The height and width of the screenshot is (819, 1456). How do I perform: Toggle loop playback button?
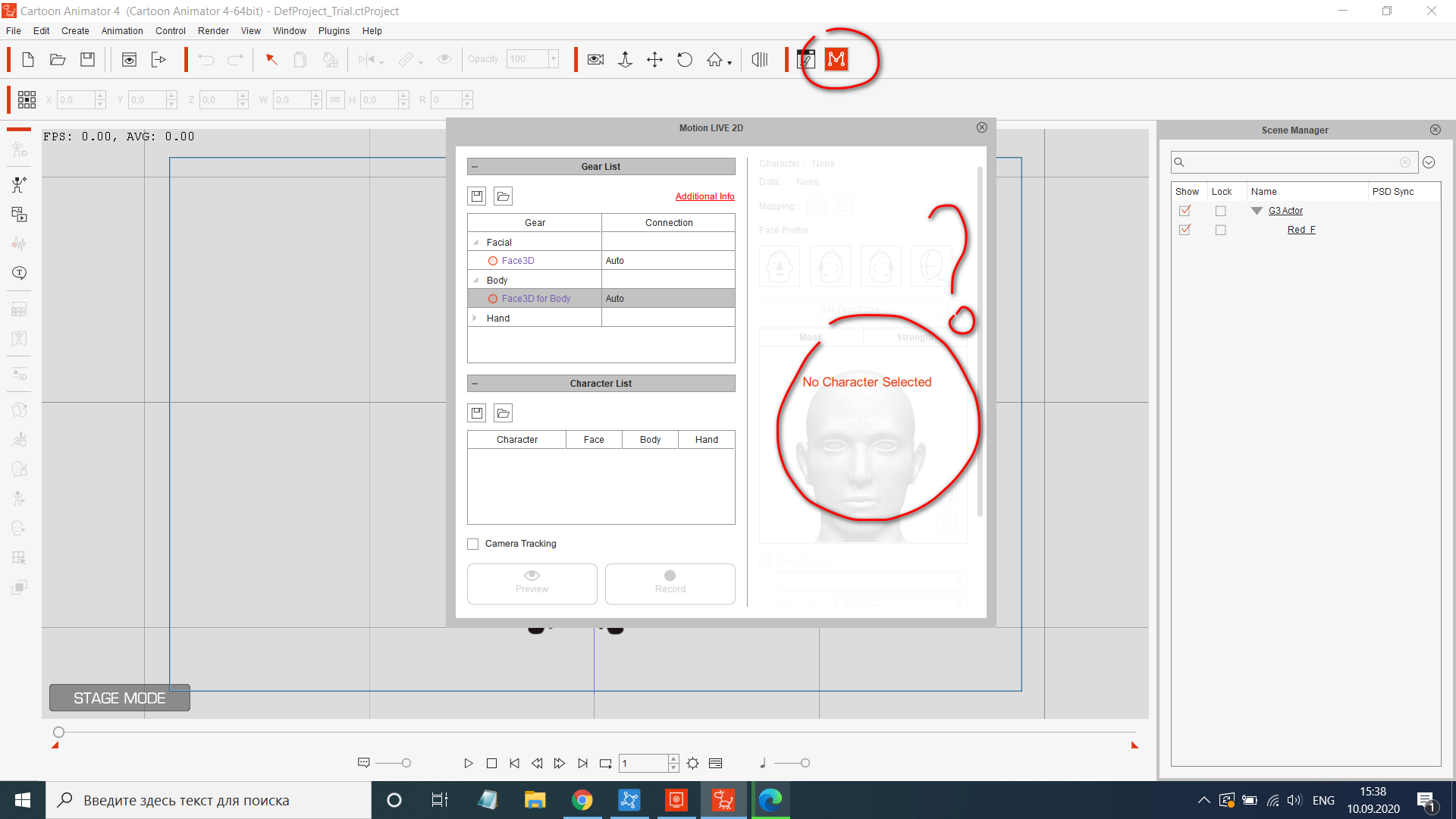click(605, 764)
